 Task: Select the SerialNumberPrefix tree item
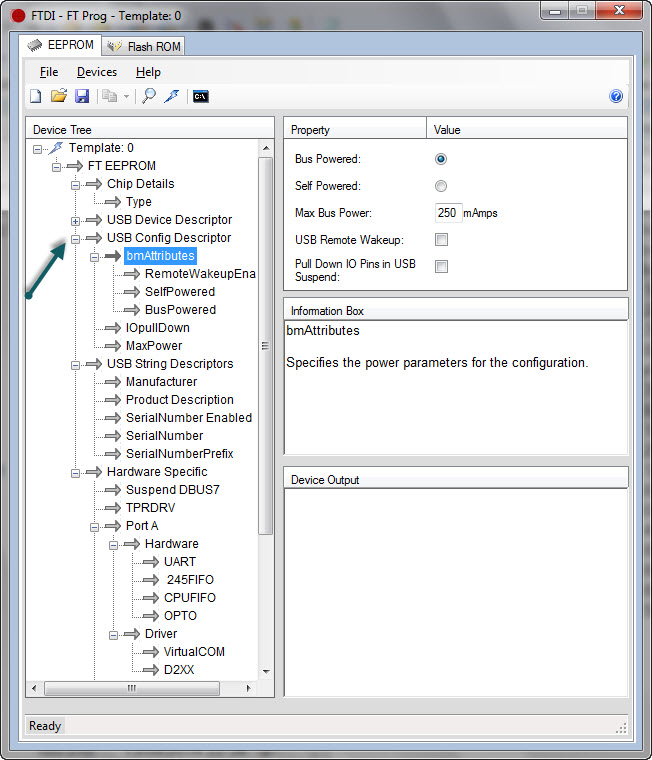tap(179, 454)
